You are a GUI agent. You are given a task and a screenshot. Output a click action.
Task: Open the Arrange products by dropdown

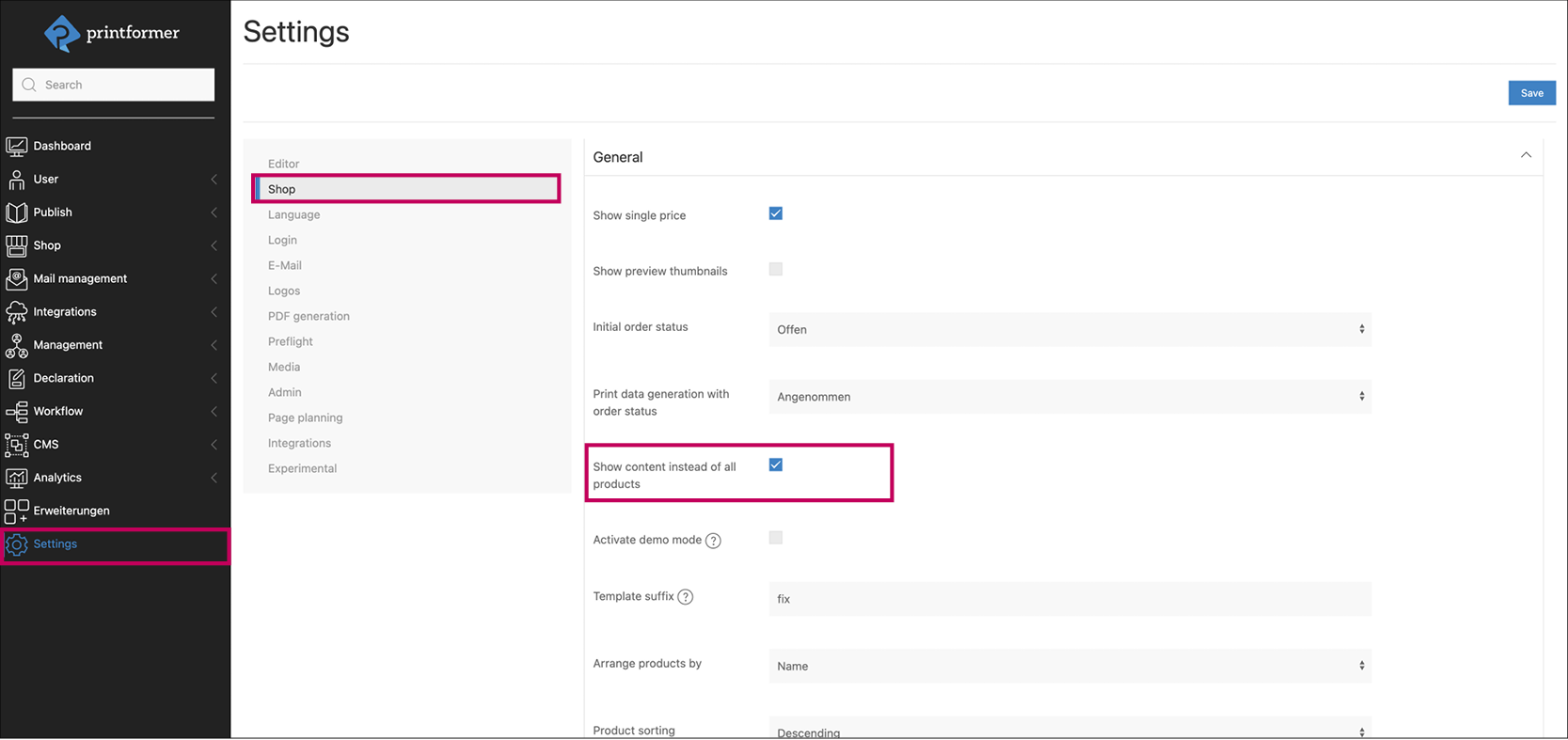(1069, 666)
